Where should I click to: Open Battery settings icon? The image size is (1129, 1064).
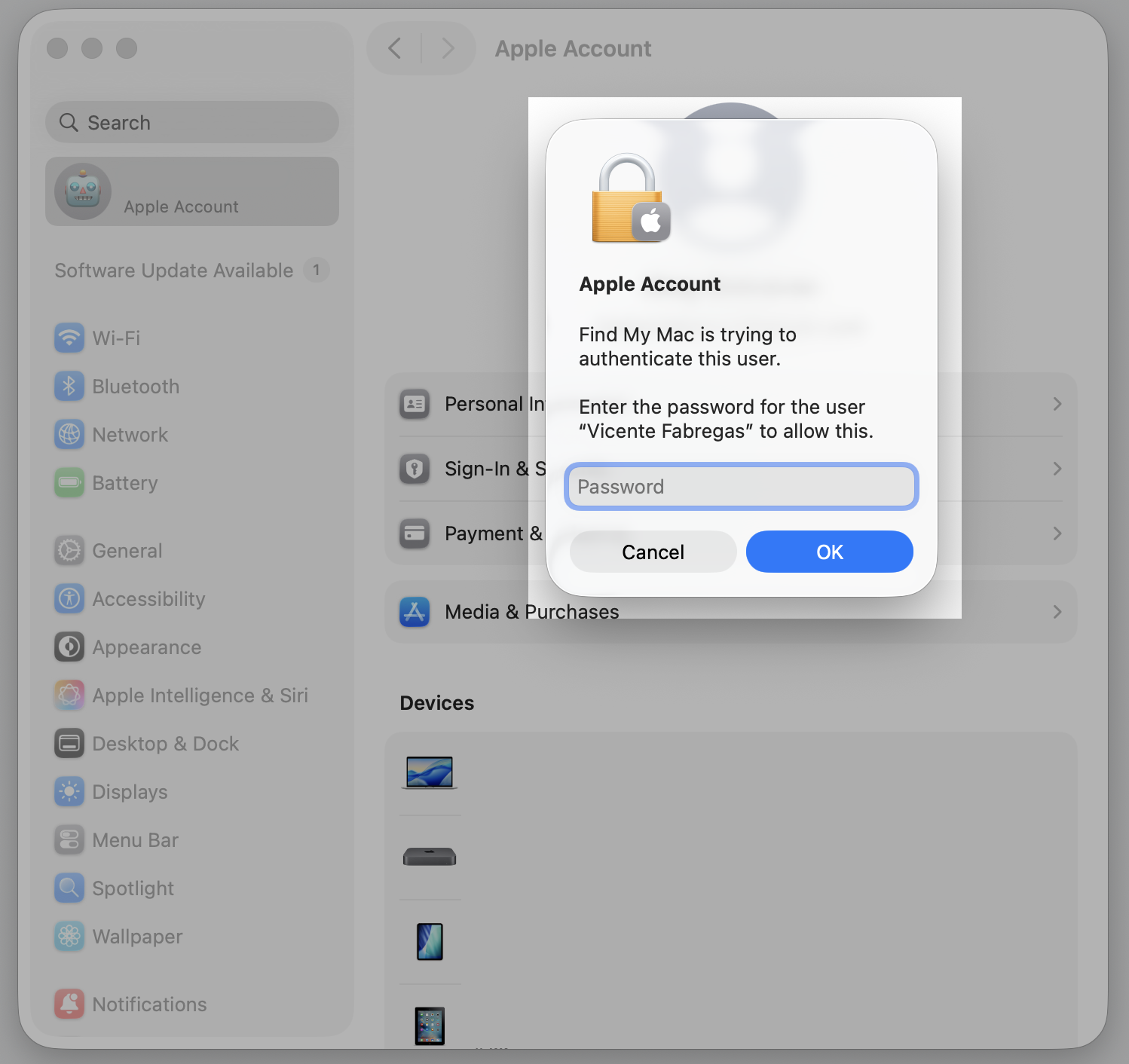(69, 482)
